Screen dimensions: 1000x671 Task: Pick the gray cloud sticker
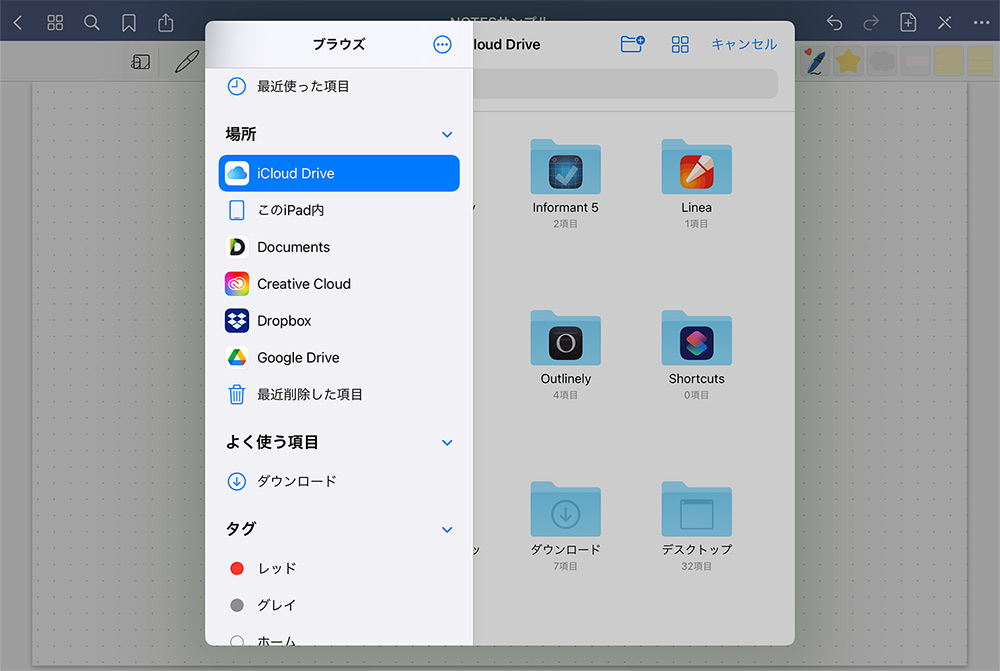point(883,62)
